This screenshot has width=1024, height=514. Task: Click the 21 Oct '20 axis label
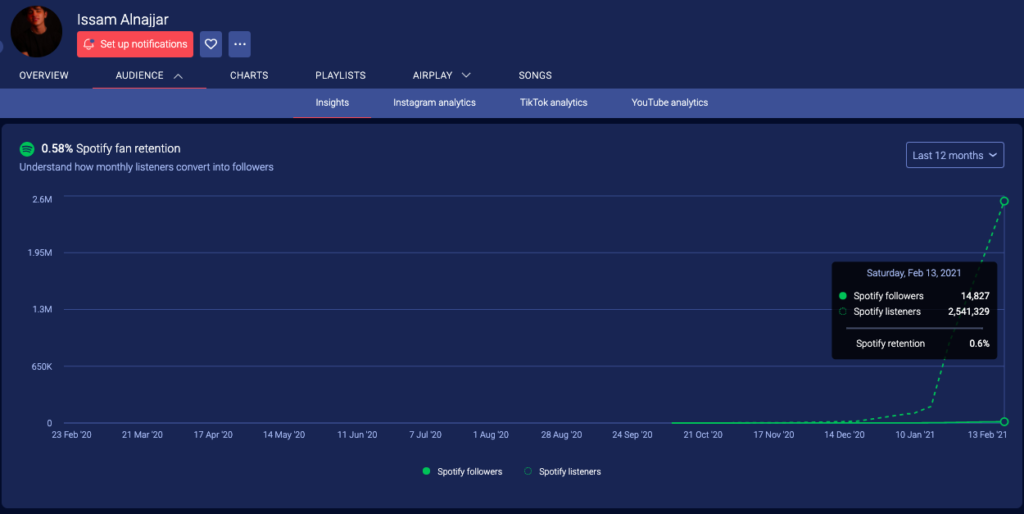coord(703,435)
